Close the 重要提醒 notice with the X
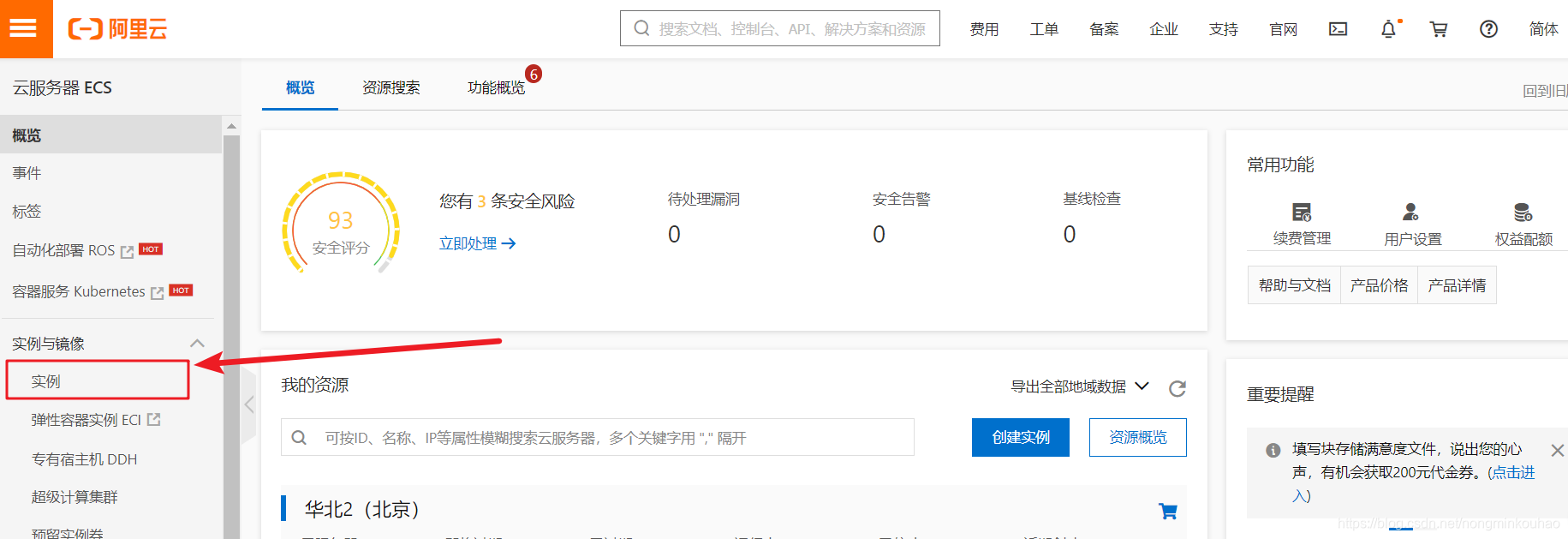 [x=1557, y=450]
